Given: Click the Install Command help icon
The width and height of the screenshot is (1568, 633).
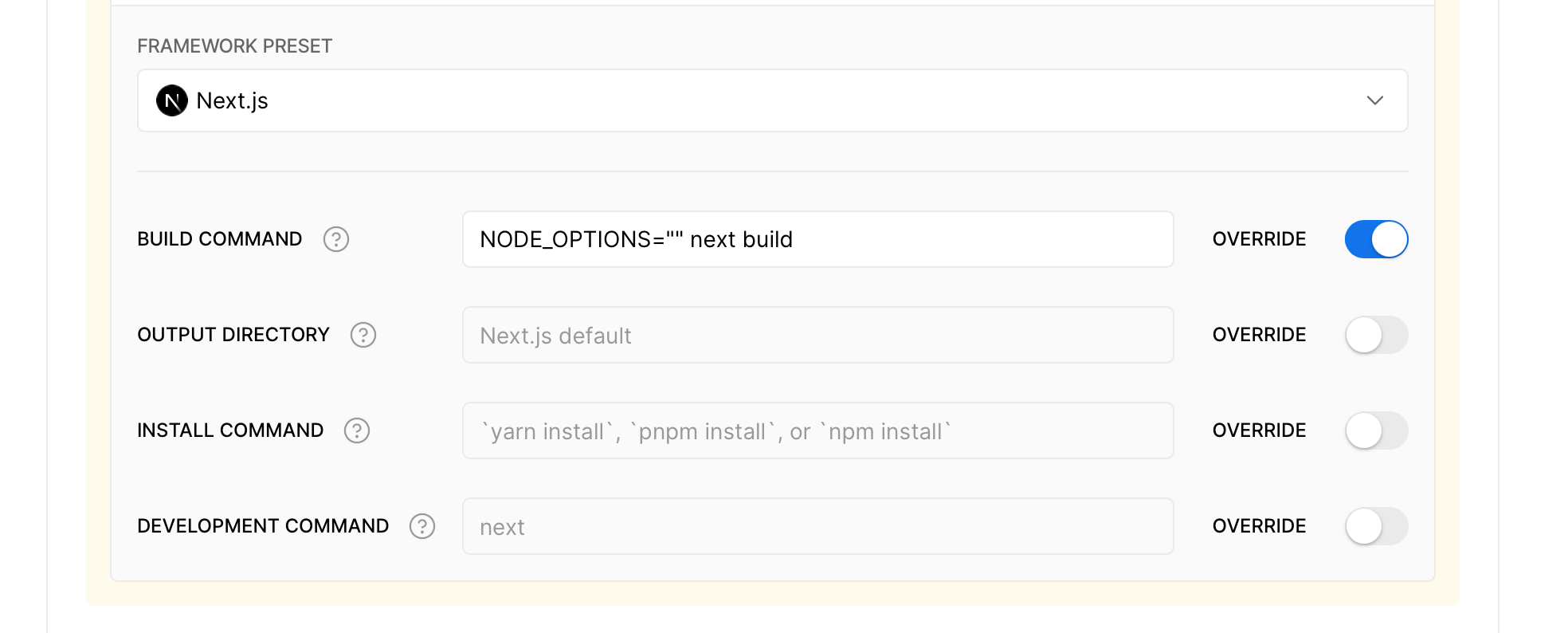Looking at the screenshot, I should (359, 431).
